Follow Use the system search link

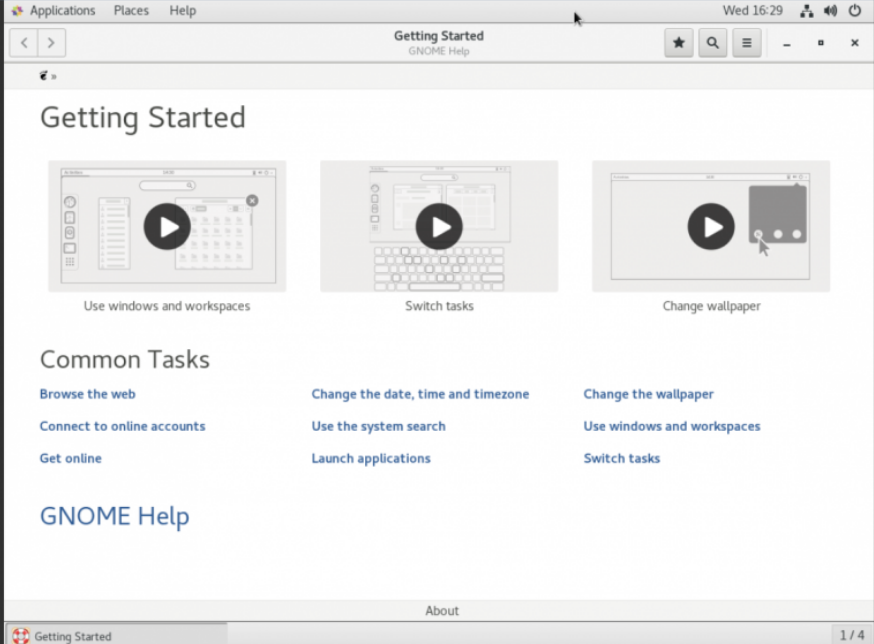coord(378,427)
